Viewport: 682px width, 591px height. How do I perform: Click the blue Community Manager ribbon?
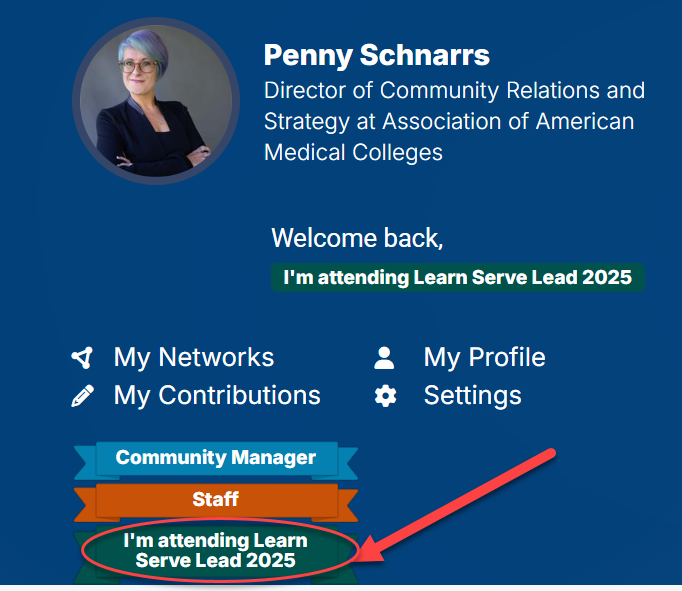tap(216, 458)
